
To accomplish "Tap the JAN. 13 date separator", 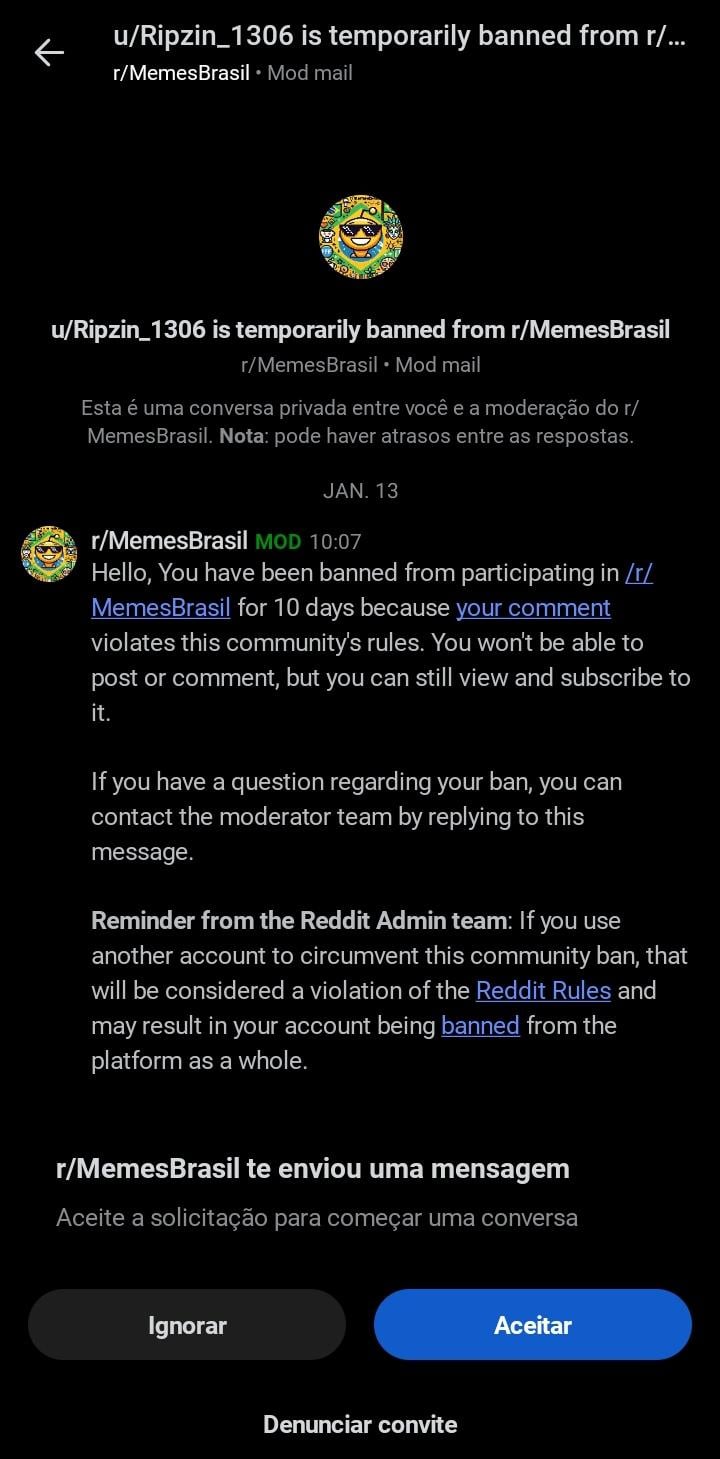I will click(360, 490).
